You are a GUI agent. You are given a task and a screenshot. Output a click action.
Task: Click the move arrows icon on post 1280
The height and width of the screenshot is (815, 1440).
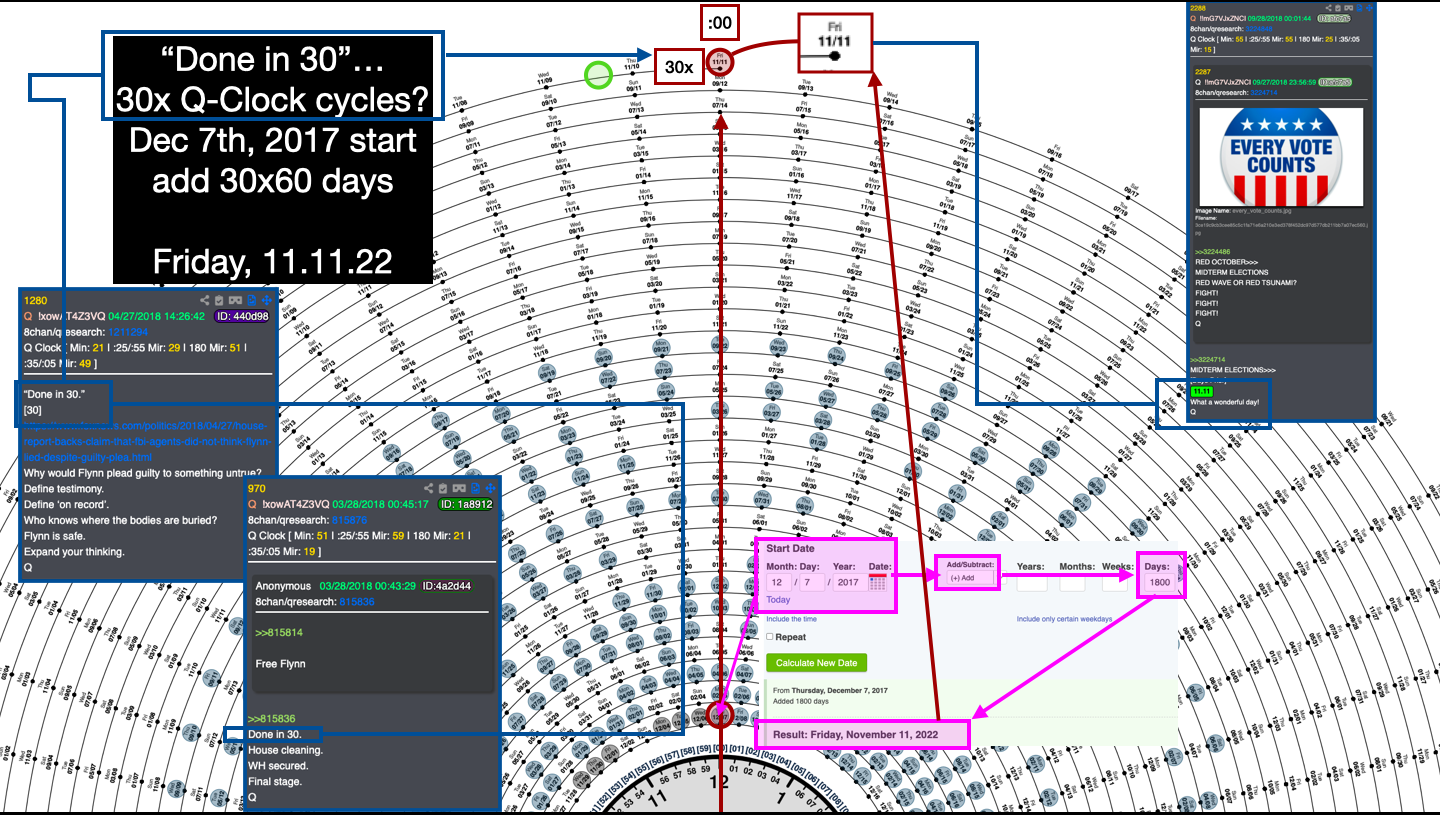point(266,300)
